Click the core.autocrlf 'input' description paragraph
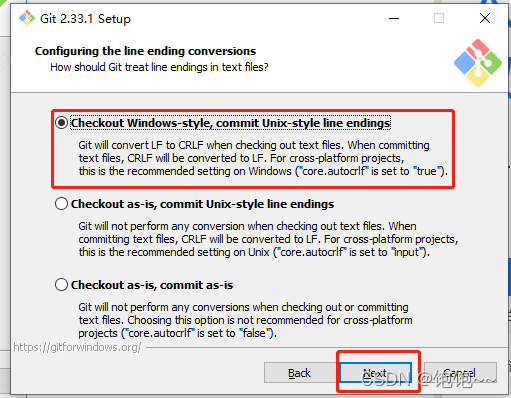 point(268,239)
